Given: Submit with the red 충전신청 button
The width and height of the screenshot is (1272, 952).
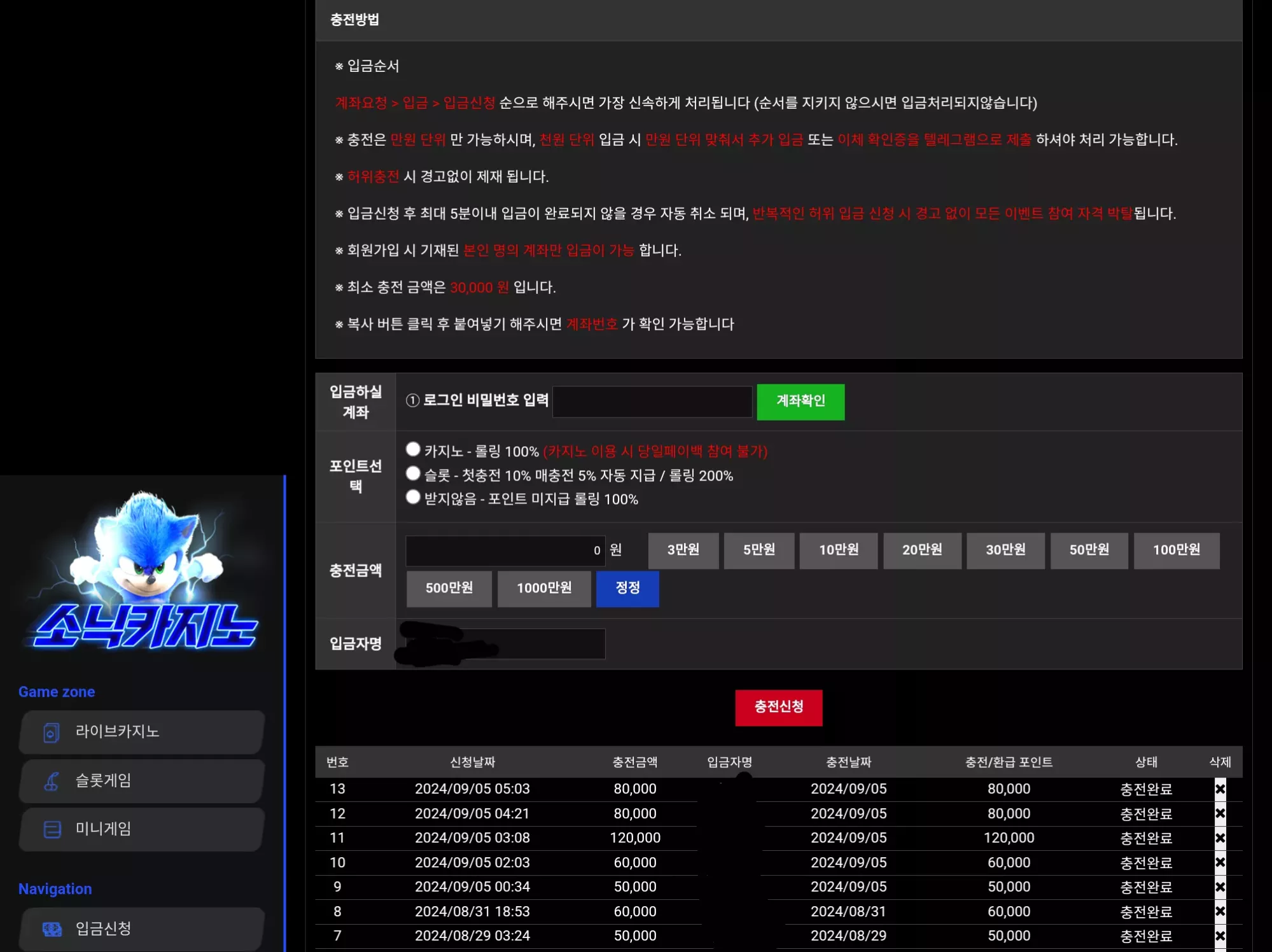Looking at the screenshot, I should pos(778,708).
